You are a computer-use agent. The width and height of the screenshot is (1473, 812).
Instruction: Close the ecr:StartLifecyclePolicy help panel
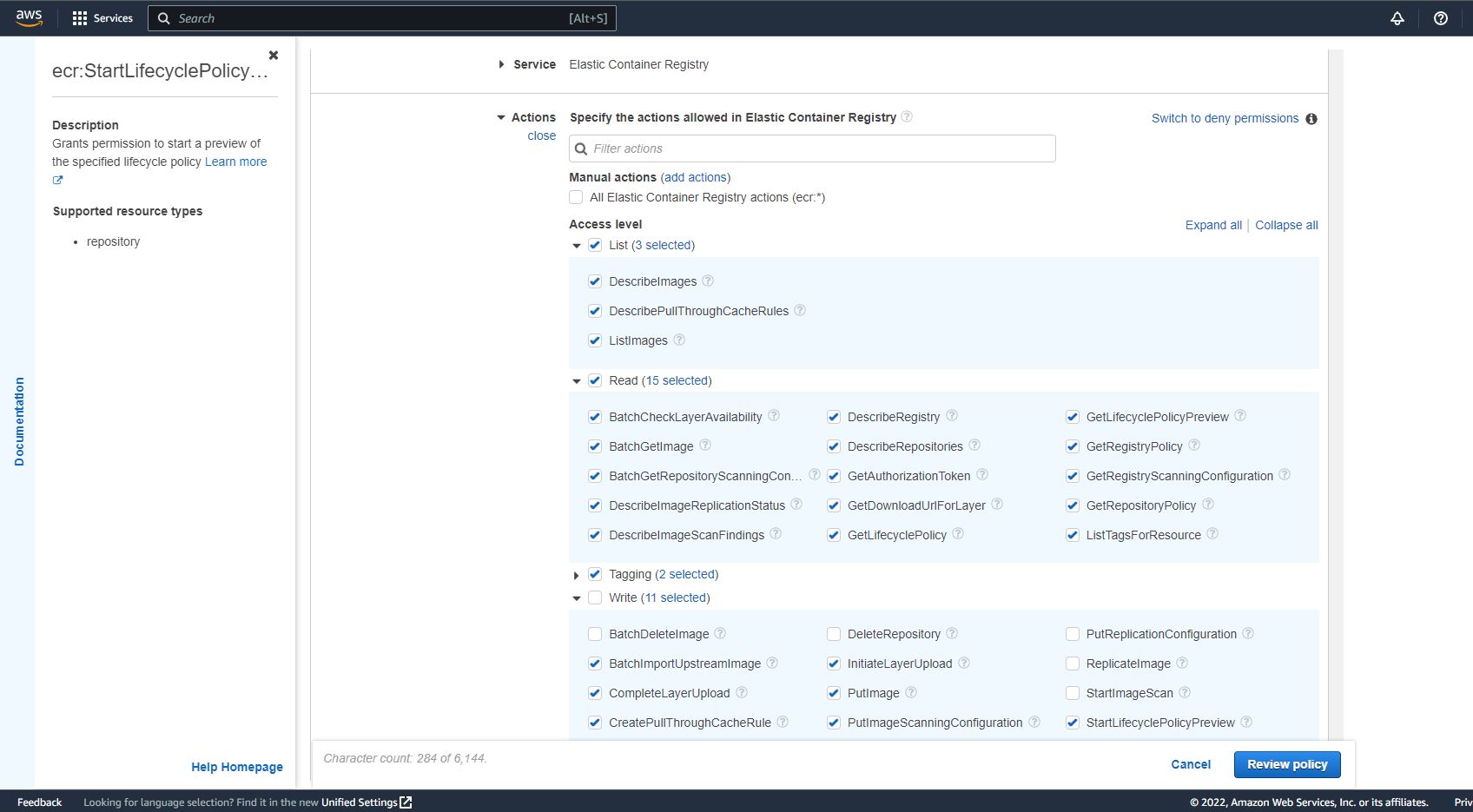274,55
